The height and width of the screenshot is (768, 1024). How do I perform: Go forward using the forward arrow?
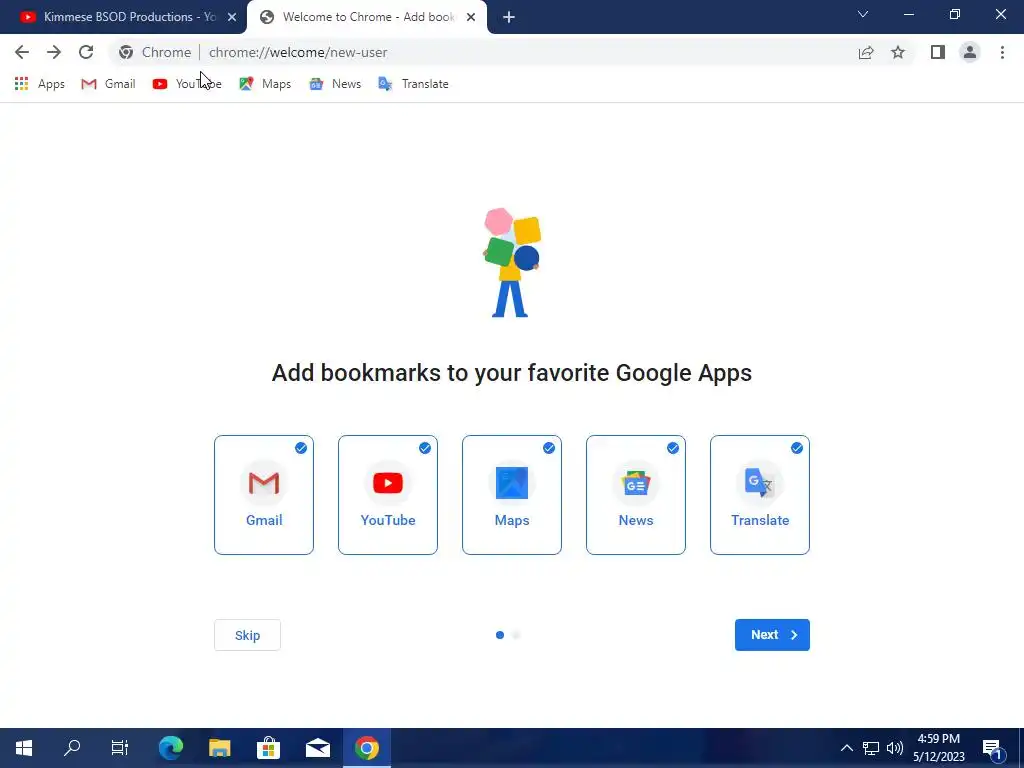point(54,52)
